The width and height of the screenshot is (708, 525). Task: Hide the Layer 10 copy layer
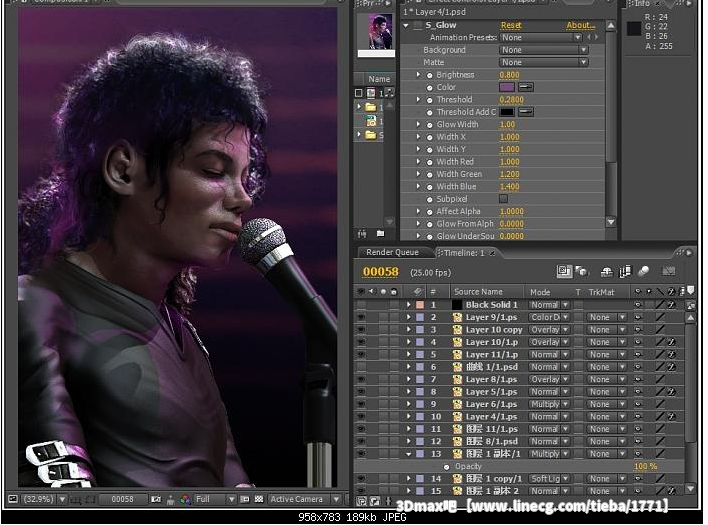coord(361,330)
